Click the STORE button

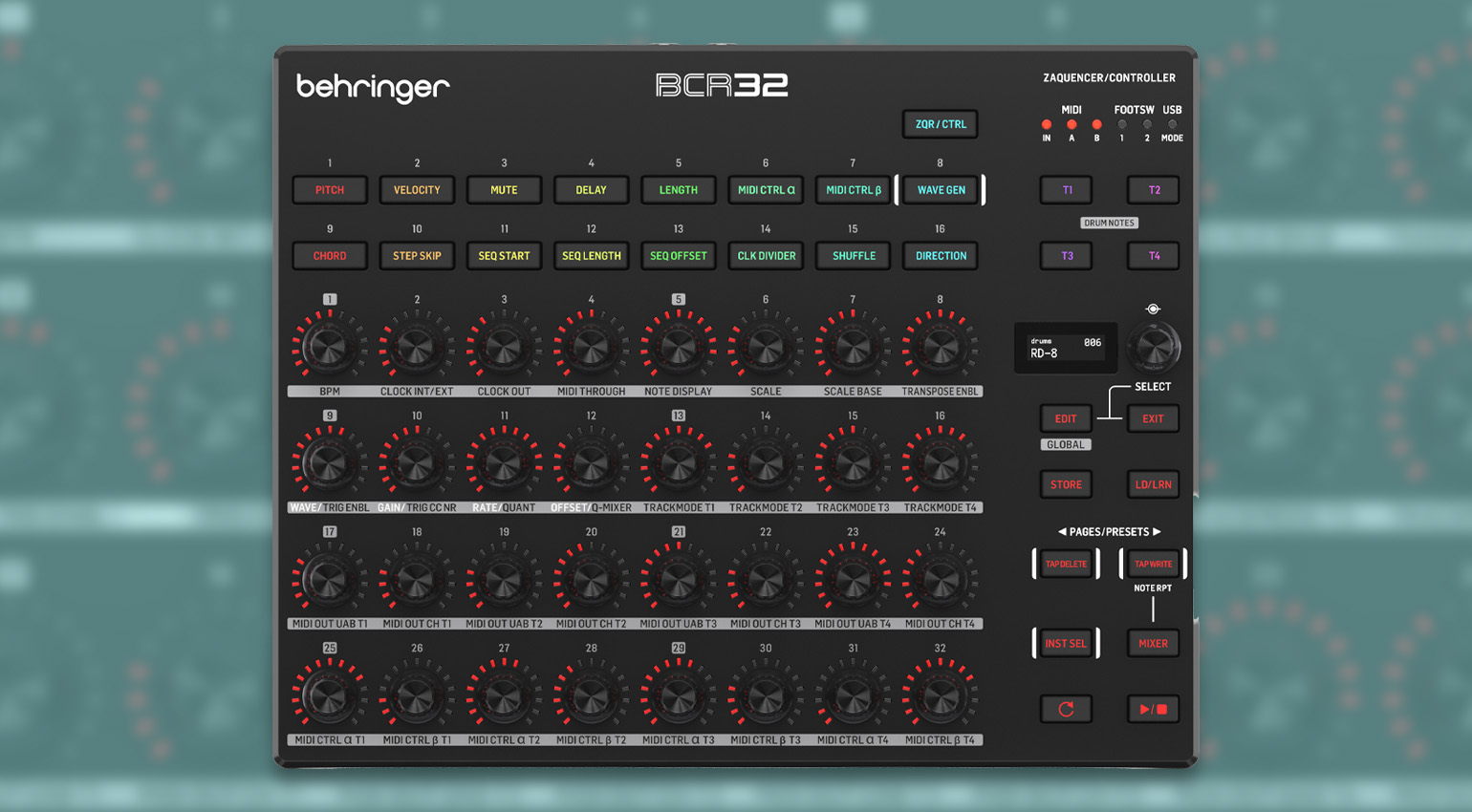tap(1066, 484)
